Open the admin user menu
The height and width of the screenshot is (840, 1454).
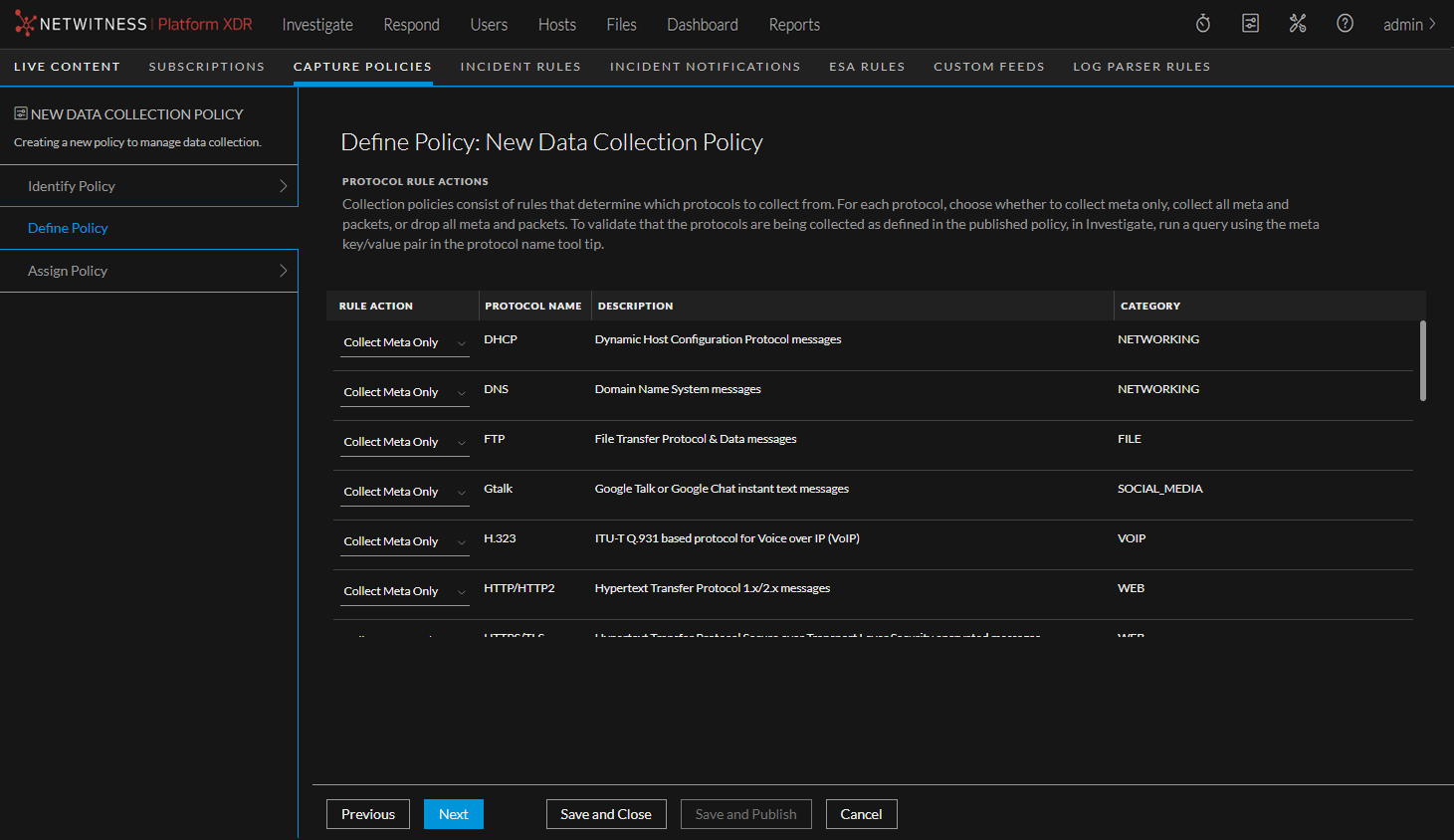[1408, 24]
